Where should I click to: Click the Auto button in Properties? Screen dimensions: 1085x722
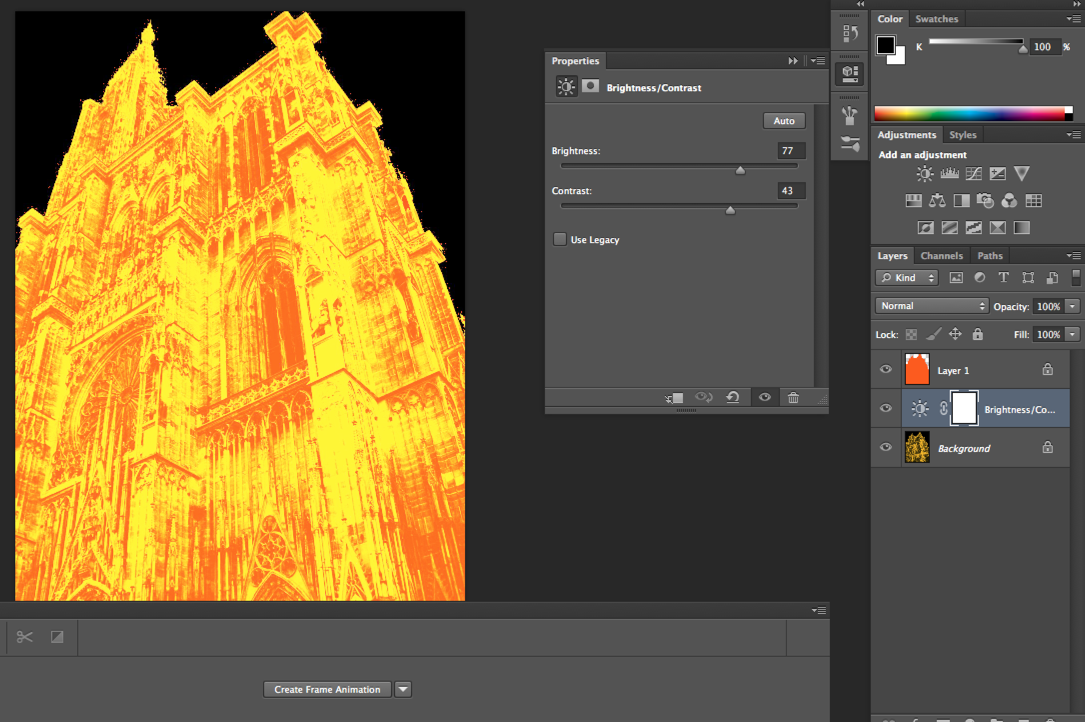pos(784,121)
